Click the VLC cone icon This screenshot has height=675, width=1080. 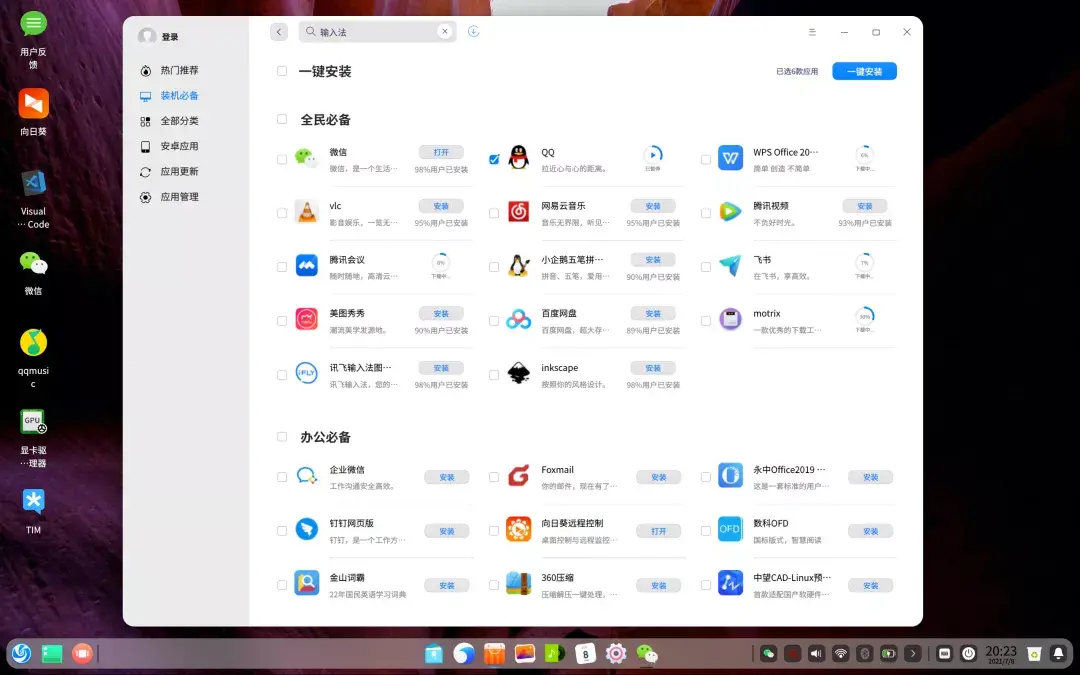click(306, 211)
